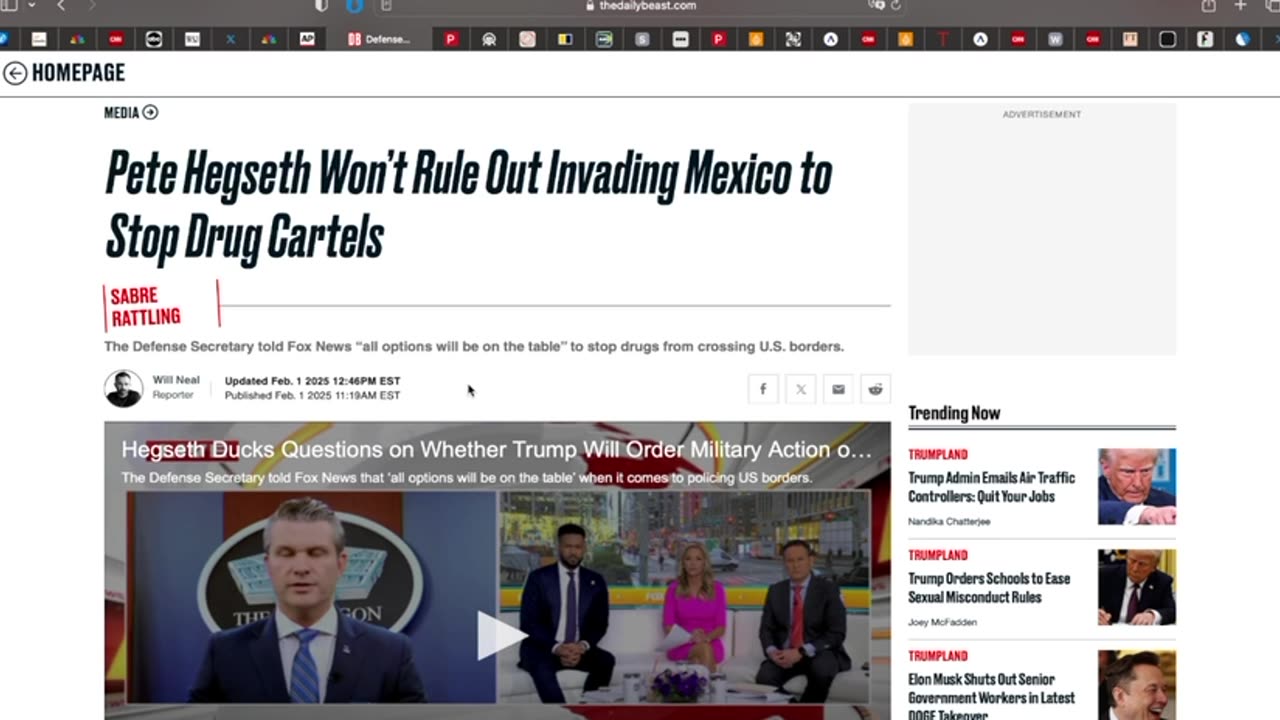Open the MEDIA section link

[x=121, y=113]
